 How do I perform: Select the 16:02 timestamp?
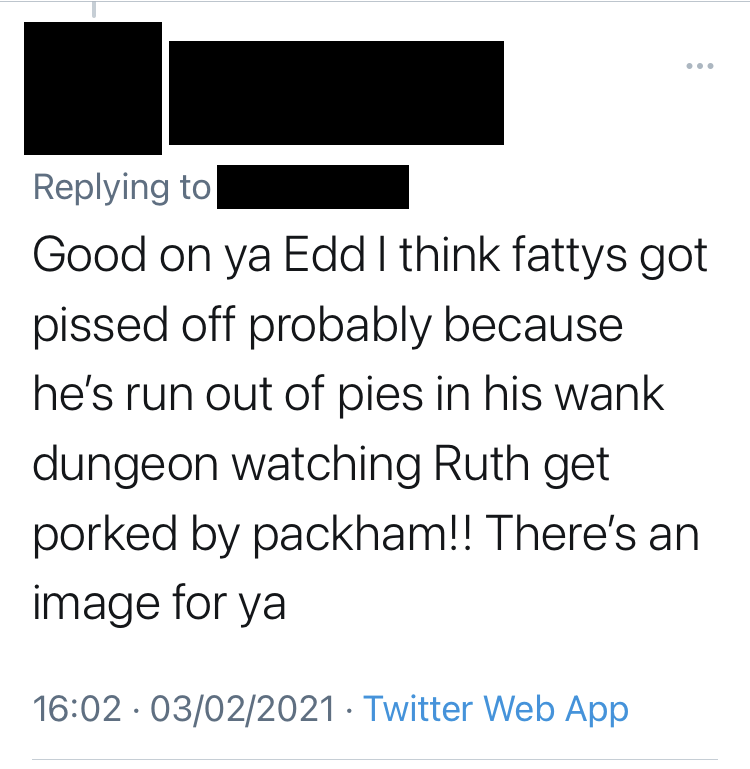click(x=77, y=709)
